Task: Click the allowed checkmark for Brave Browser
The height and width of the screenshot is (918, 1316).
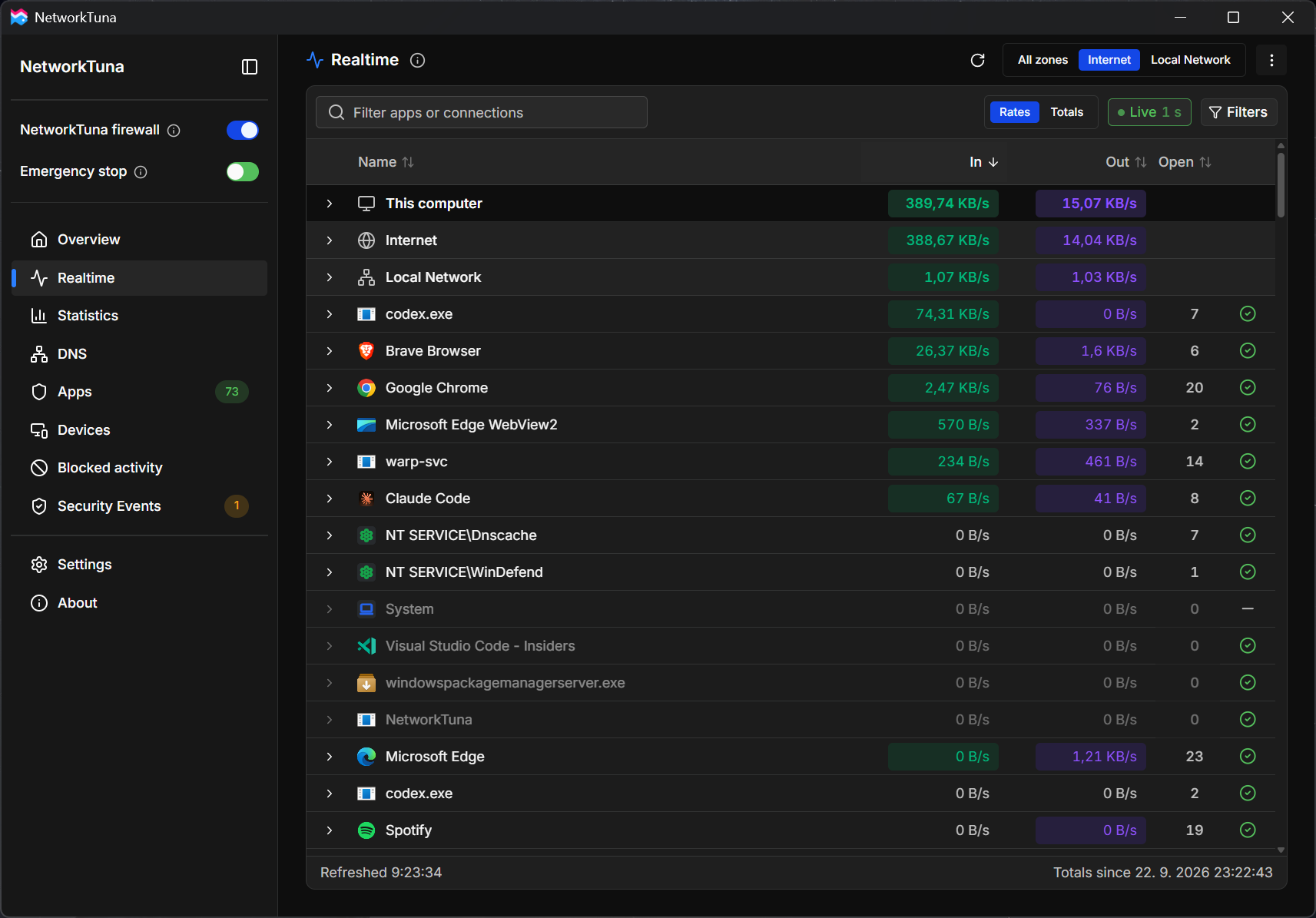Action: pos(1248,350)
